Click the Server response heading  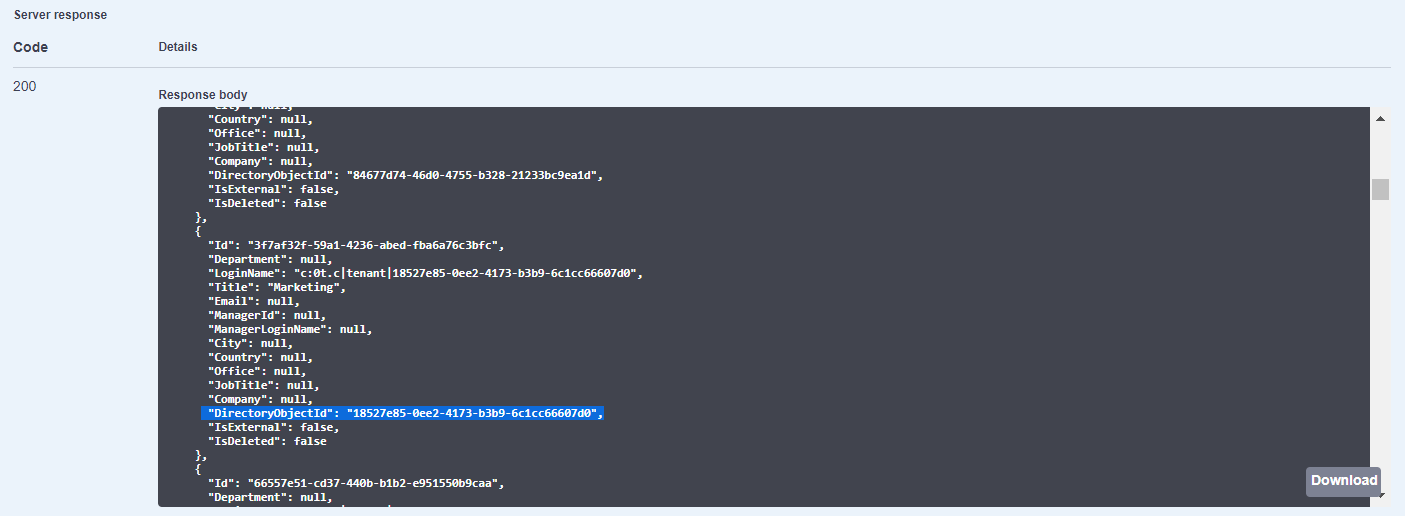click(60, 15)
